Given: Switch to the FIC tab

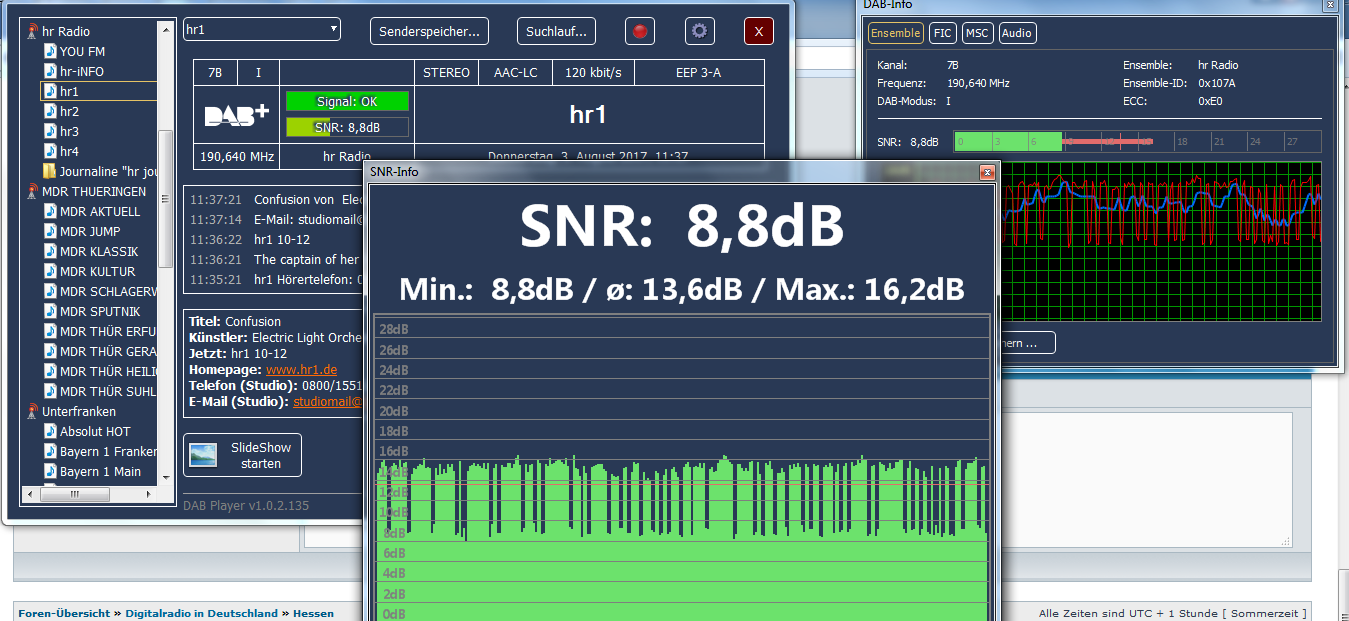Looking at the screenshot, I should coord(942,33).
